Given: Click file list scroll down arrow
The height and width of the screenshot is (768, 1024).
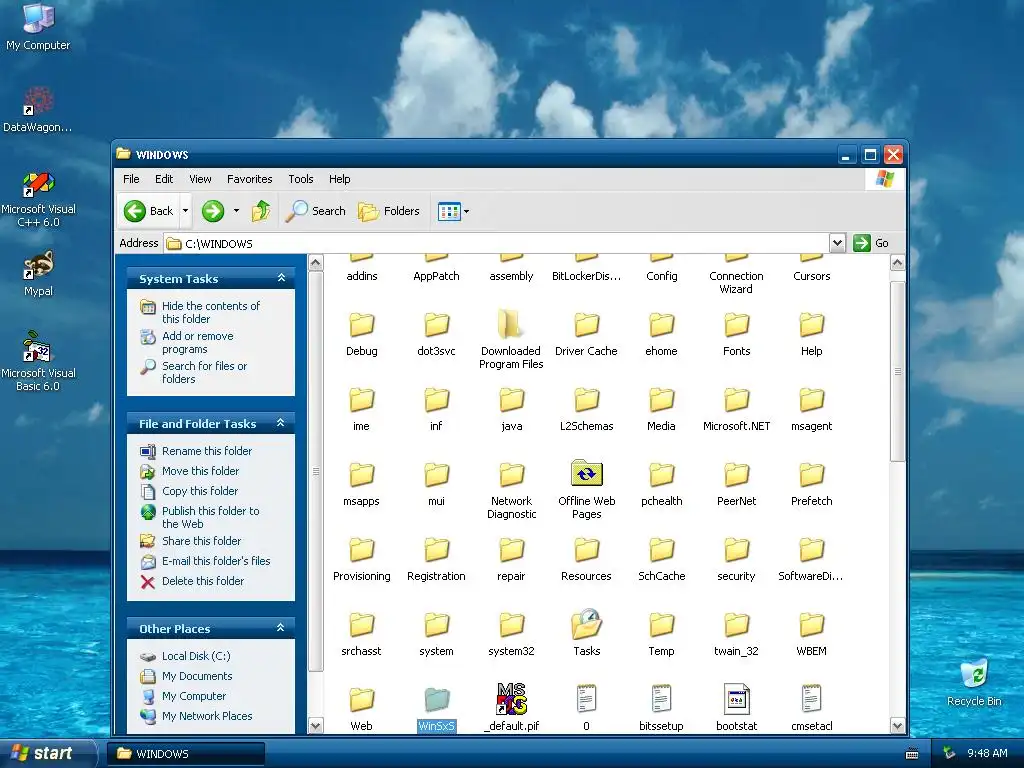Looking at the screenshot, I should pyautogui.click(x=897, y=726).
